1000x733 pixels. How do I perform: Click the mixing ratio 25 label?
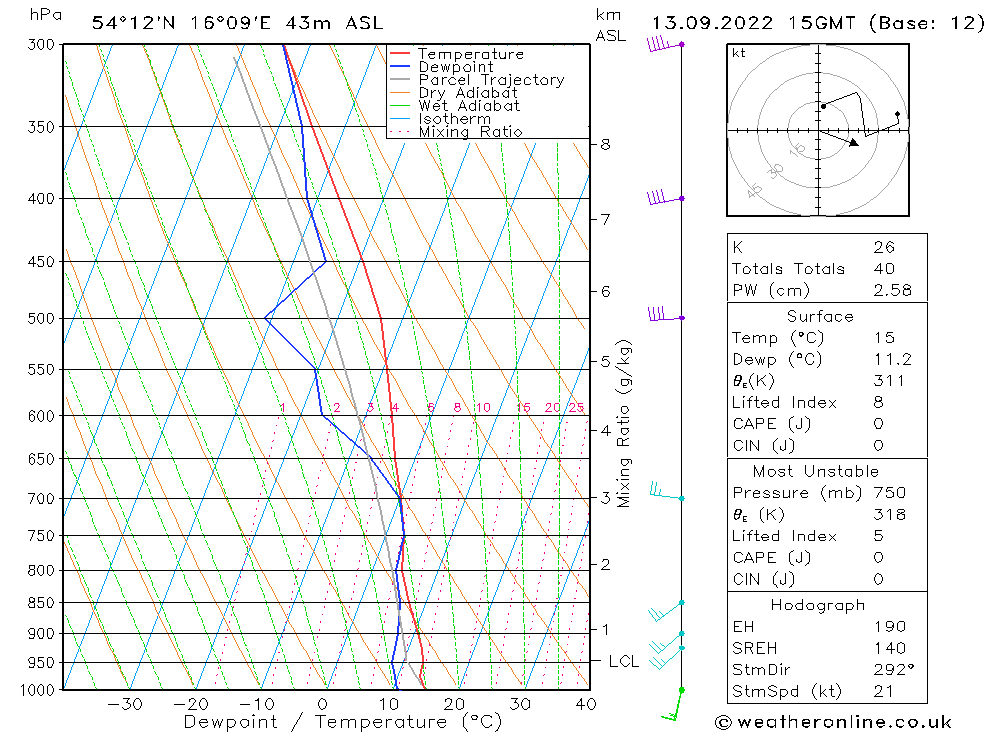577,407
